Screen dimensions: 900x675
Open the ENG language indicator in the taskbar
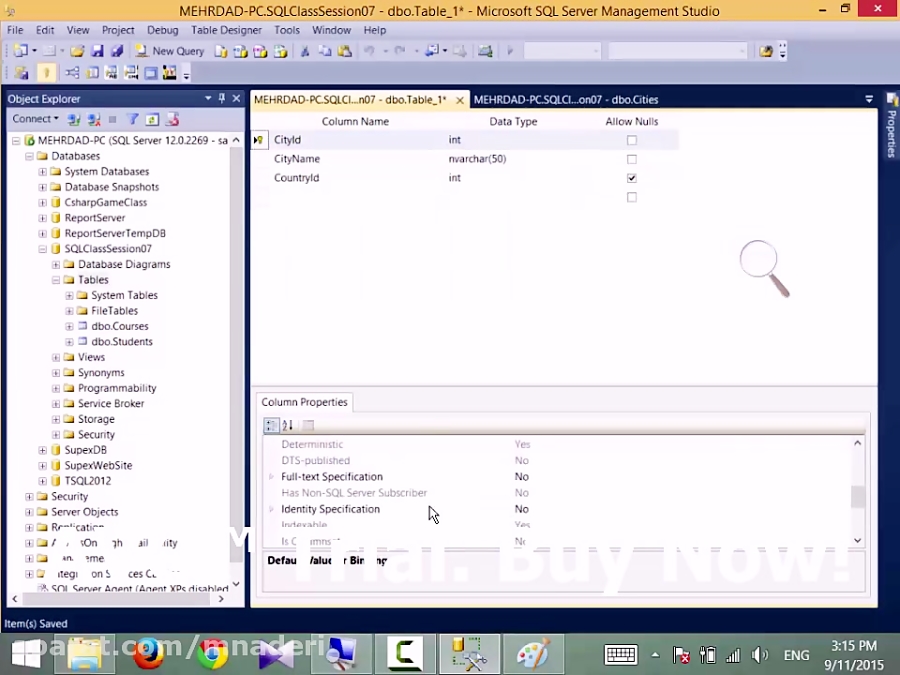click(x=796, y=655)
